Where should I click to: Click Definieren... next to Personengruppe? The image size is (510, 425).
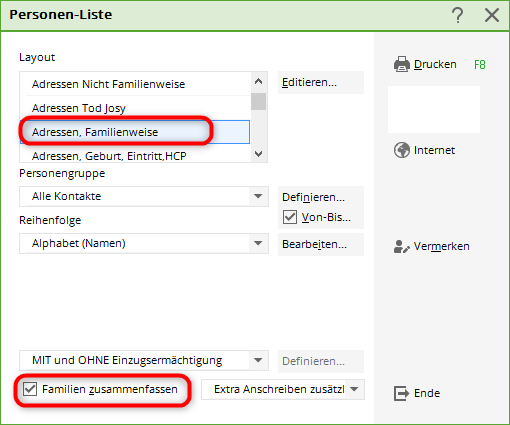[321, 197]
